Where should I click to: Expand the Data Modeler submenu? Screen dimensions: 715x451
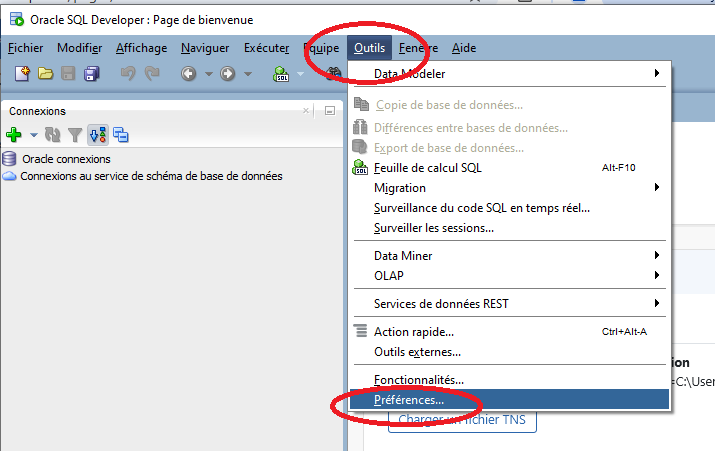coord(657,73)
